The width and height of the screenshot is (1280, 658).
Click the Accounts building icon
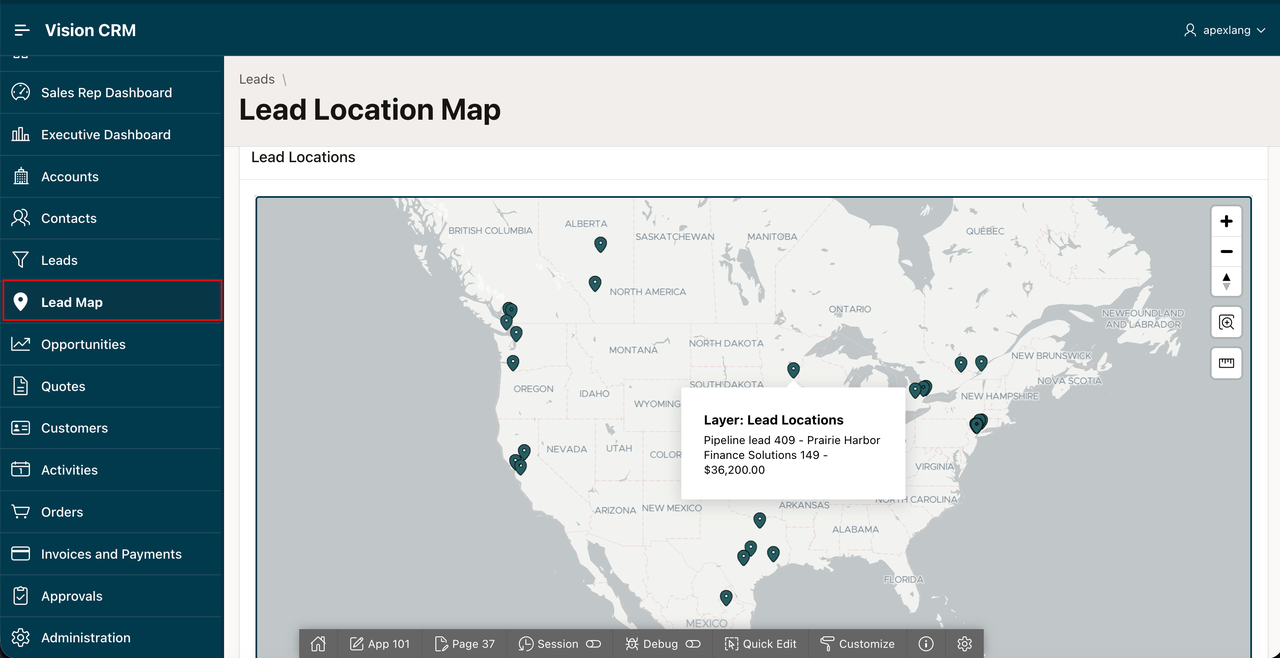pos(20,176)
